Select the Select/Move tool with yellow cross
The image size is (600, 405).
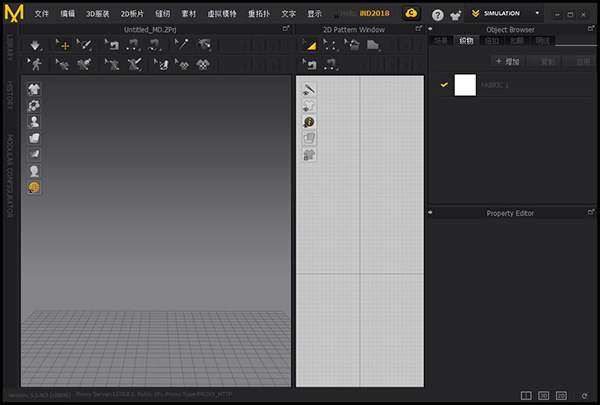coord(62,46)
